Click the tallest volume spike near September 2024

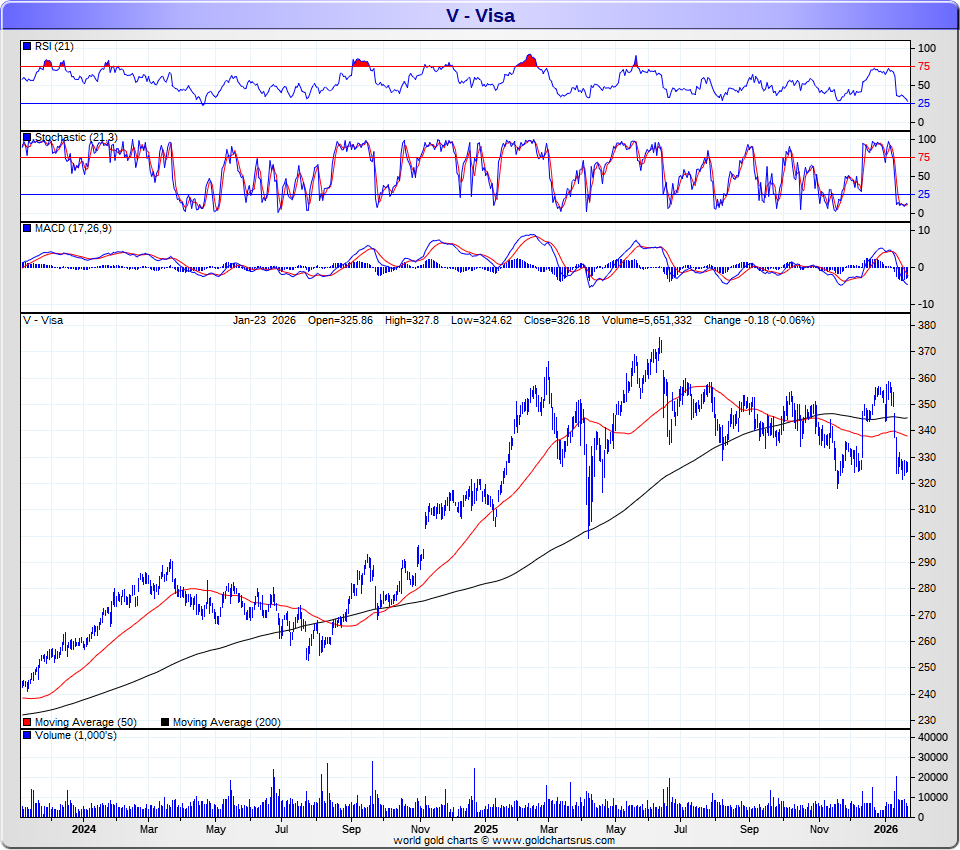pos(372,789)
